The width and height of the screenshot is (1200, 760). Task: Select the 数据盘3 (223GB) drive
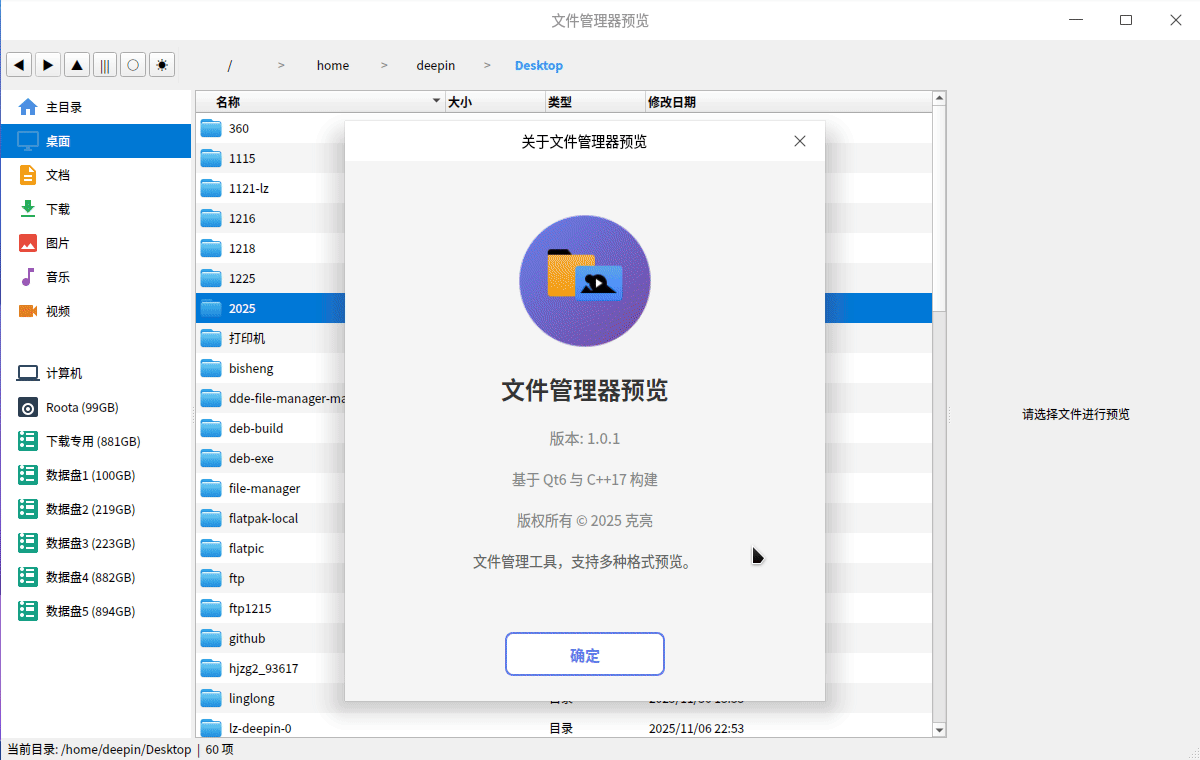click(x=95, y=543)
